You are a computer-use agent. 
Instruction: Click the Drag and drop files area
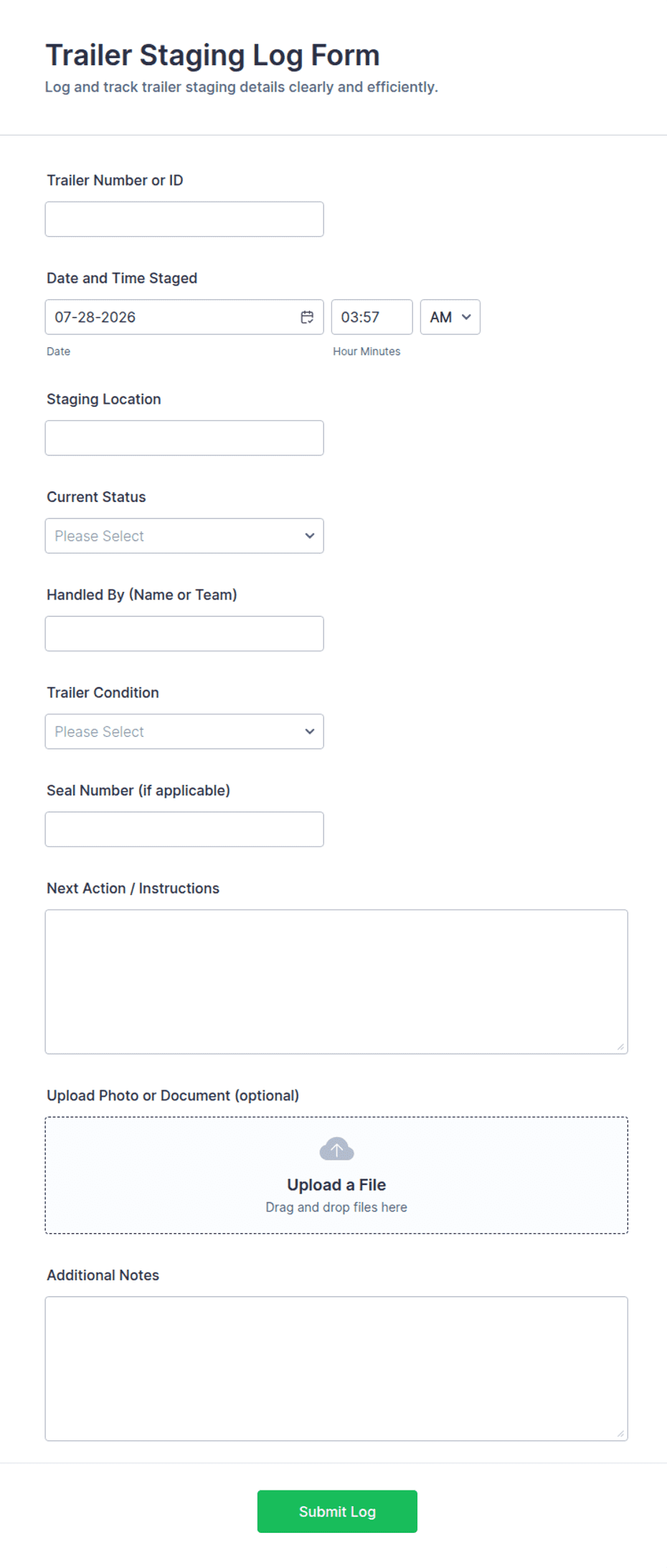pos(336,1176)
